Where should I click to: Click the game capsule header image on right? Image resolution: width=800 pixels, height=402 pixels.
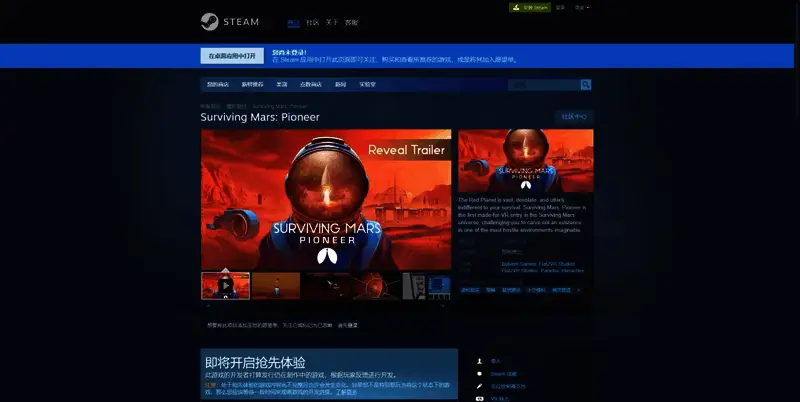526,161
